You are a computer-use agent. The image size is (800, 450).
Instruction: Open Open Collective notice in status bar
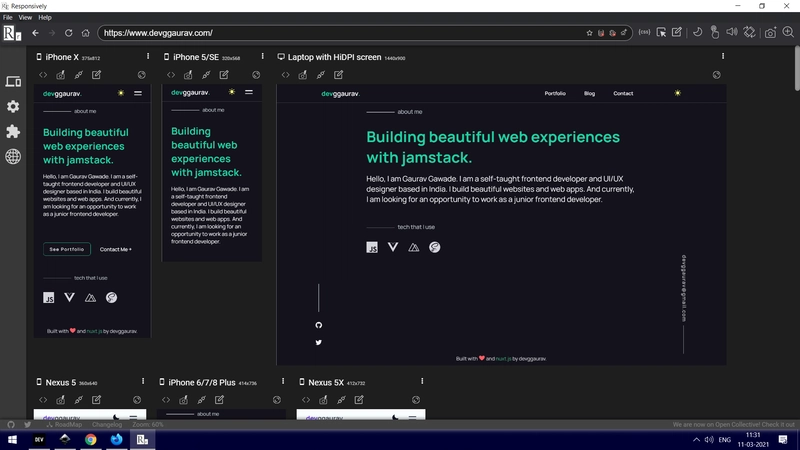(x=733, y=424)
